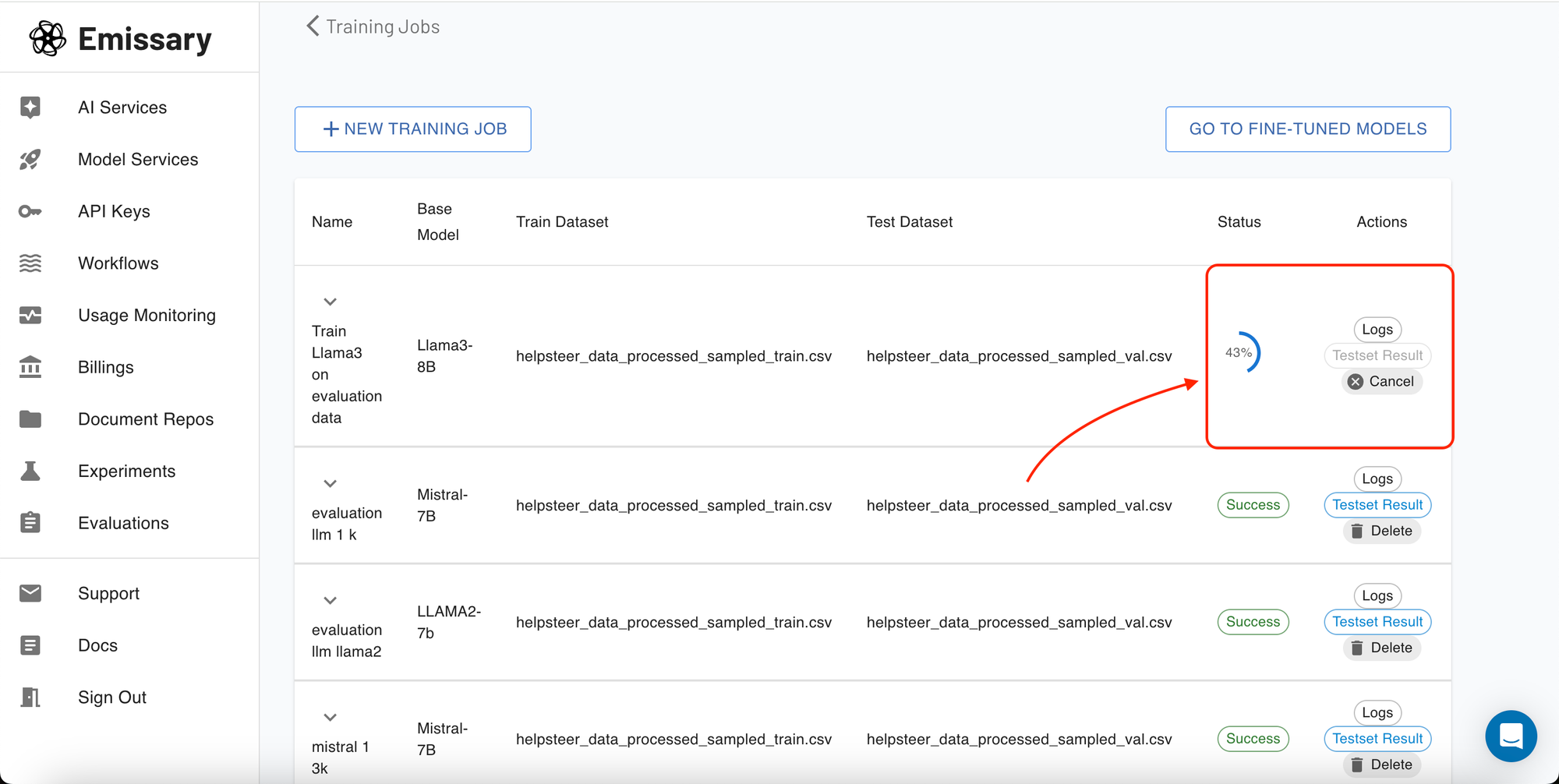1559x784 pixels.
Task: Click the 43% training progress indicator
Action: coord(1240,352)
